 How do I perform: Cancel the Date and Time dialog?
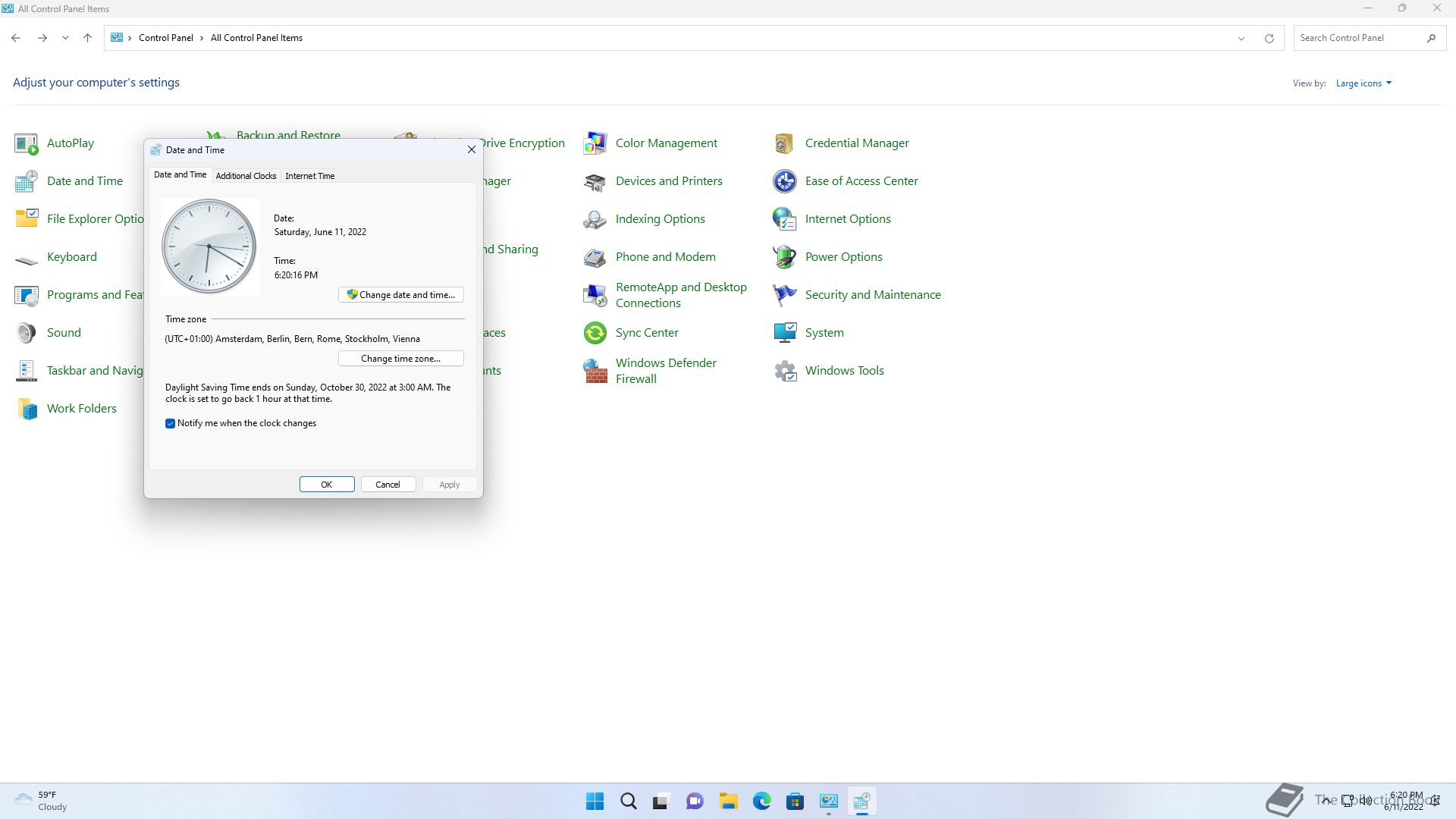388,485
